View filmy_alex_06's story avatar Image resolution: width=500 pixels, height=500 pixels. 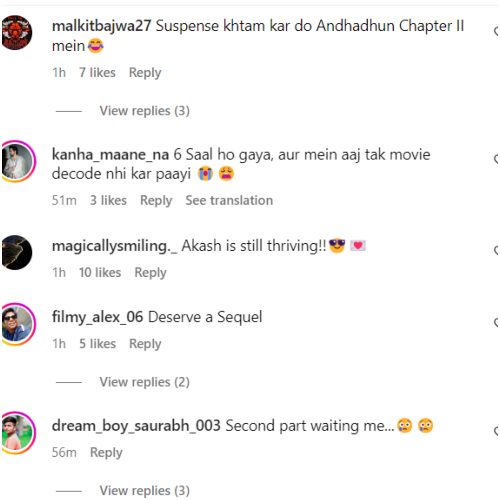coord(17,324)
